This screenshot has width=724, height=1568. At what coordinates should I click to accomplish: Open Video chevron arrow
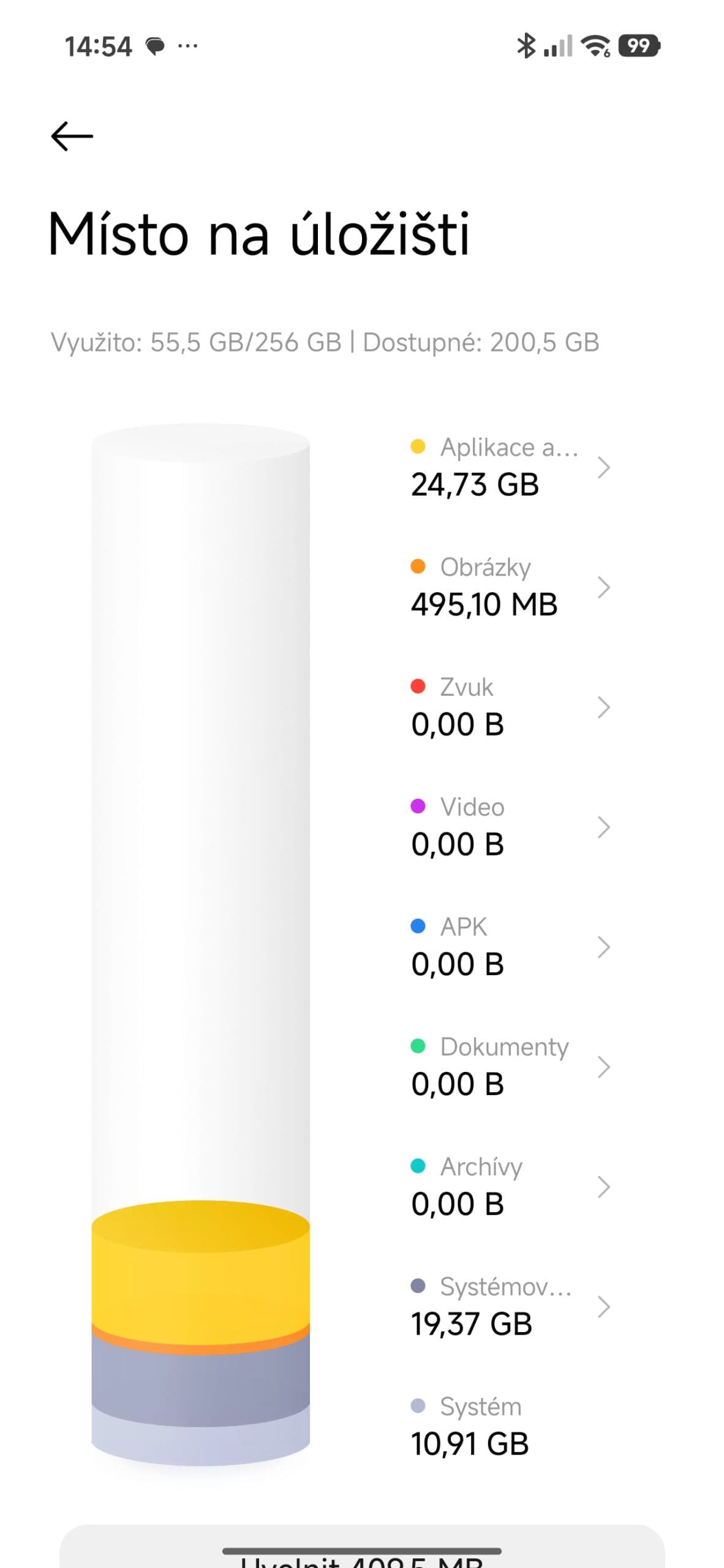coord(603,827)
